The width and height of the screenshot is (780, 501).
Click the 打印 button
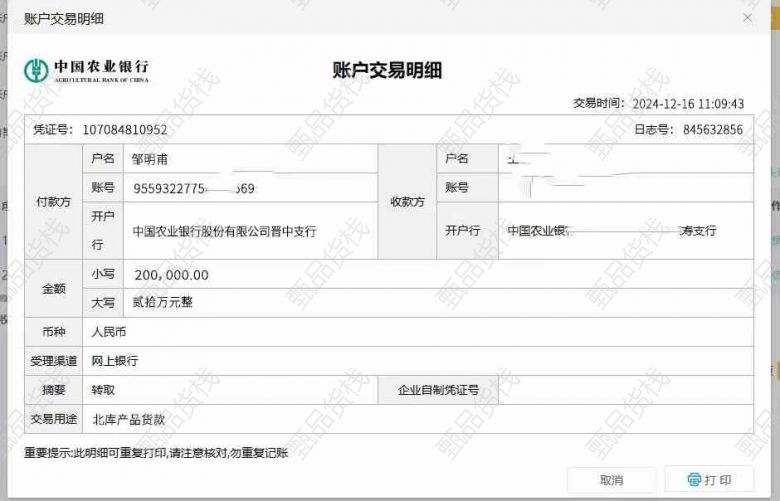[x=709, y=480]
